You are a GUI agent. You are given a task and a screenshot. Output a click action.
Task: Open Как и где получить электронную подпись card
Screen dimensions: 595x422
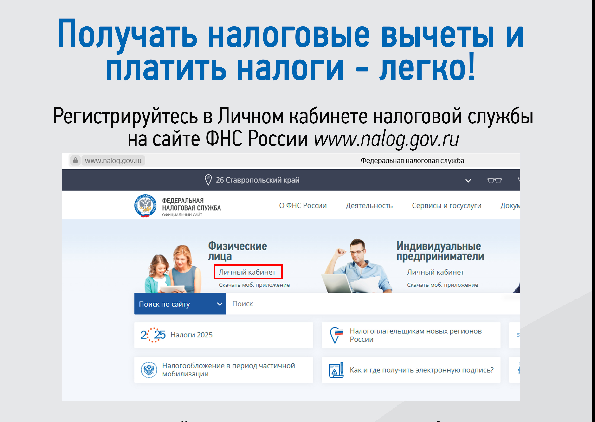click(411, 370)
